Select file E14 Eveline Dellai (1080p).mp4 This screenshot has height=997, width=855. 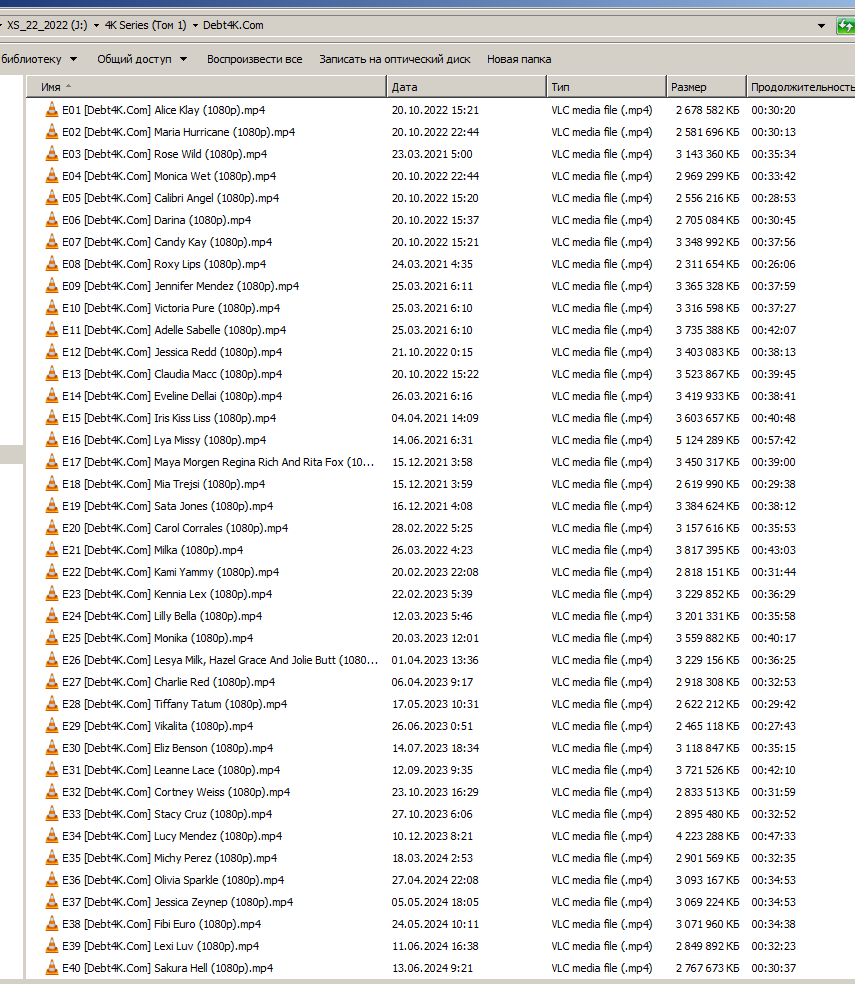[x=172, y=395]
